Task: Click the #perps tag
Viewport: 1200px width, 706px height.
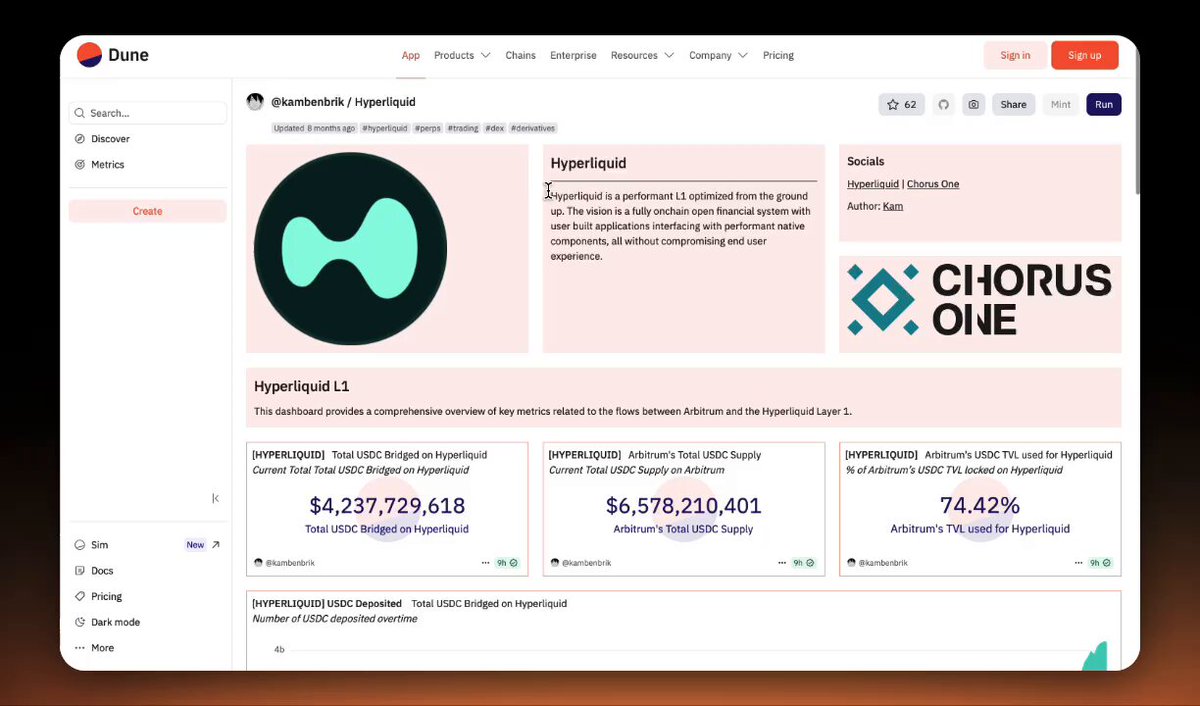Action: pyautogui.click(x=428, y=128)
